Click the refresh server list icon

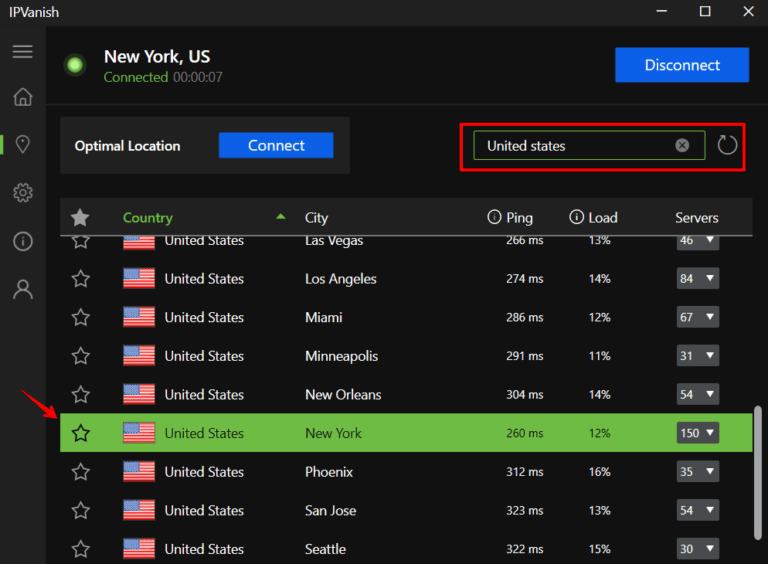coord(727,145)
